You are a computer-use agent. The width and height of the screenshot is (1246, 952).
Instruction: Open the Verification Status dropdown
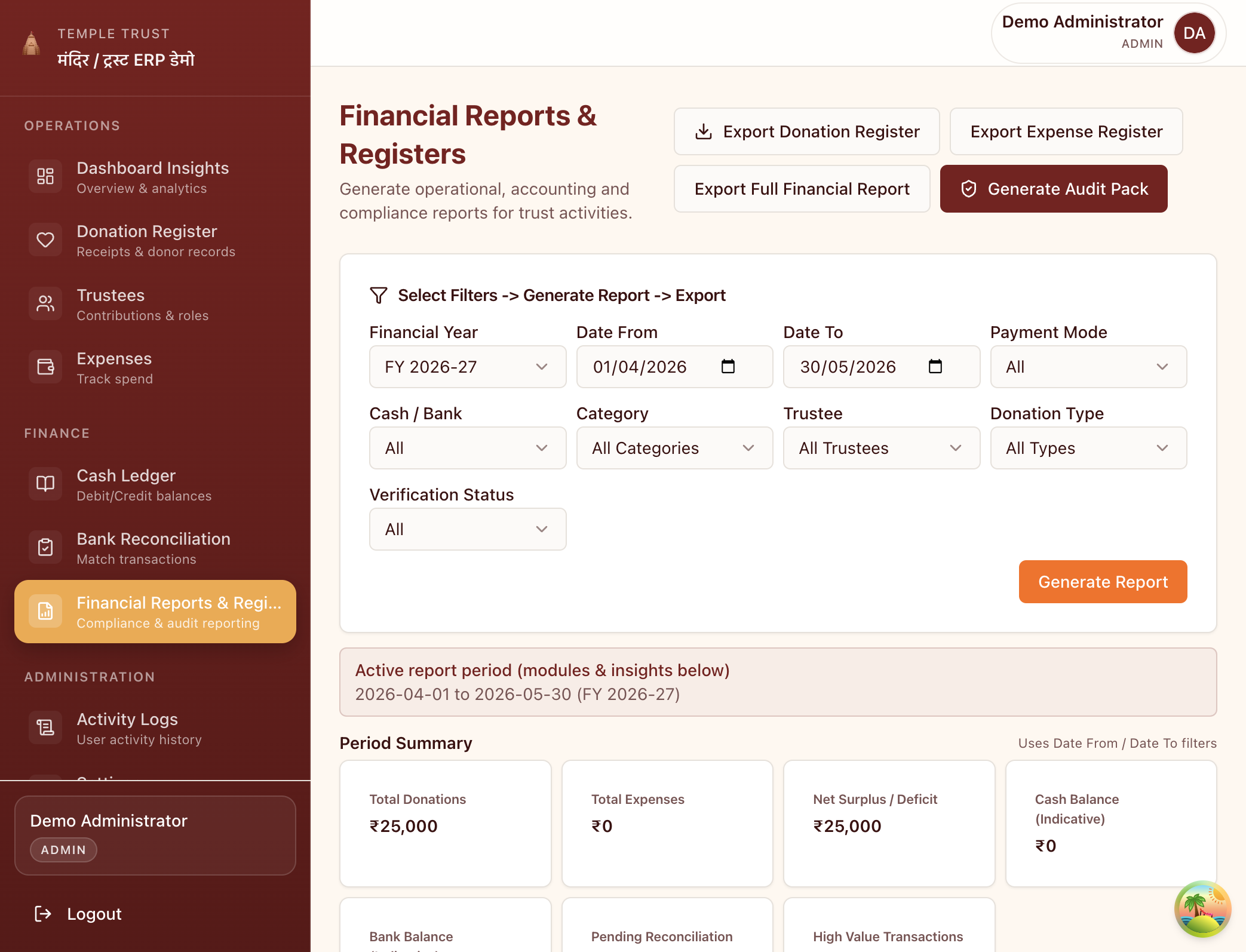[468, 529]
